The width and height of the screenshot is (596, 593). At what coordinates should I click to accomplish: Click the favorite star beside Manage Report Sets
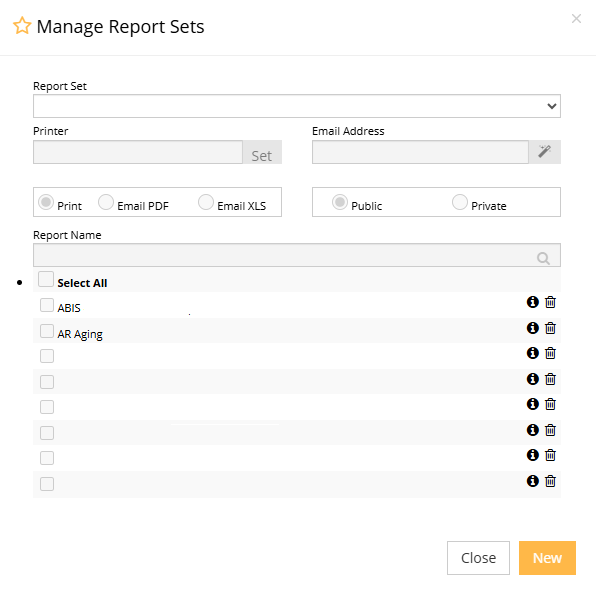click(x=22, y=26)
